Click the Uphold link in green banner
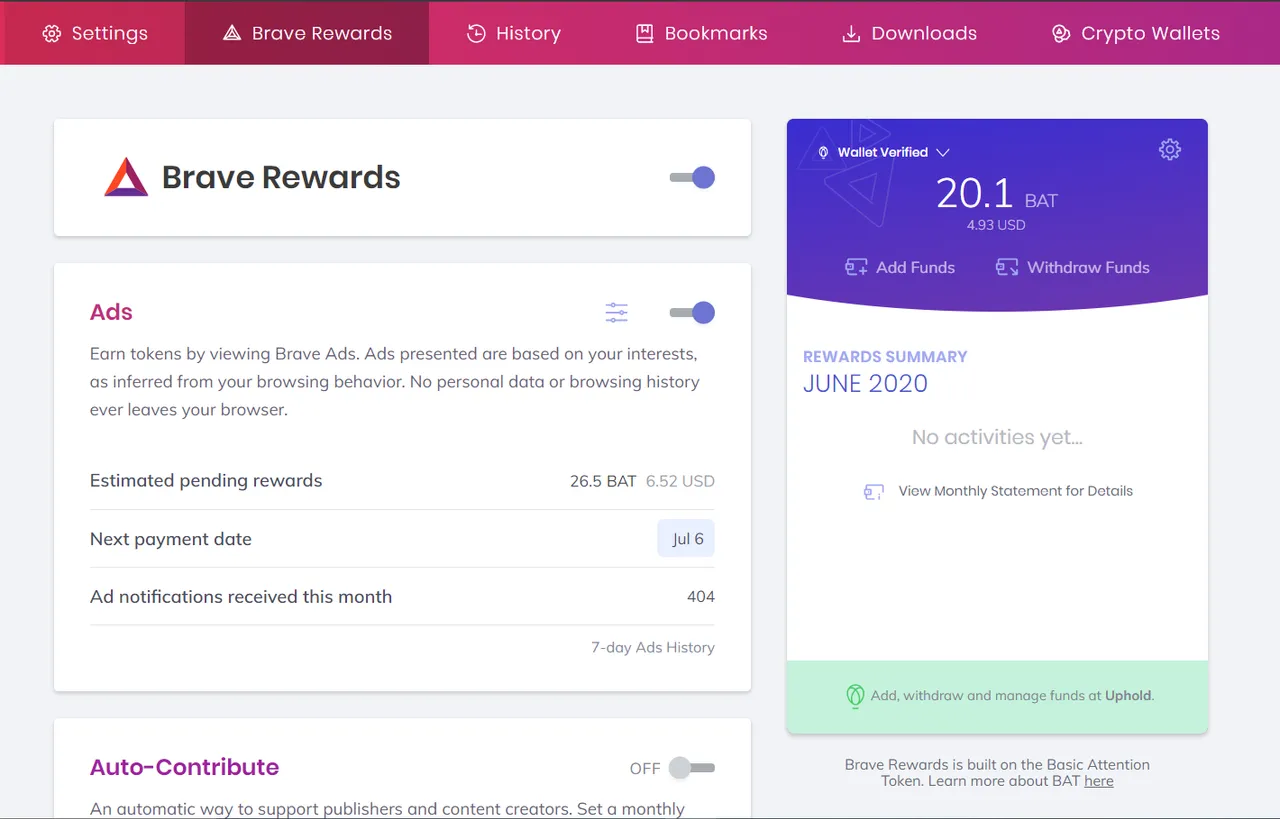 pos(1128,695)
